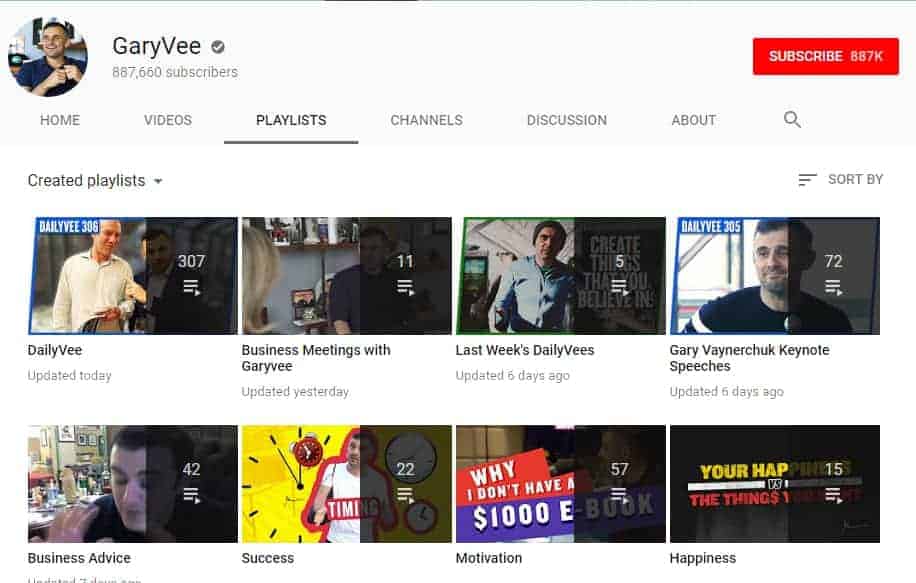
Task: Click the sort lines icon next to SORT BY
Action: 807,179
